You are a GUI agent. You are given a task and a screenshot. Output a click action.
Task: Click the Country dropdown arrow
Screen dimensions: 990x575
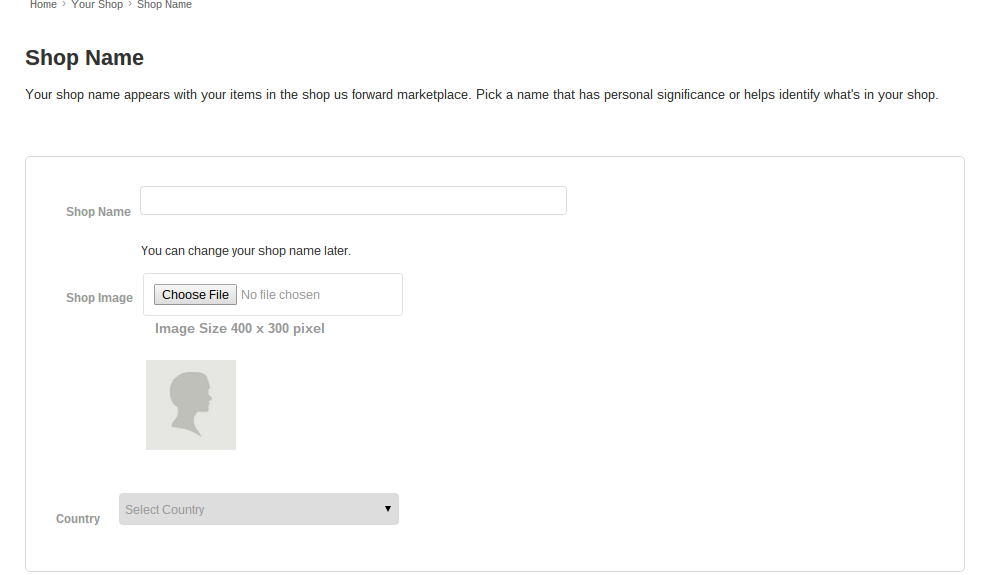pyautogui.click(x=388, y=509)
